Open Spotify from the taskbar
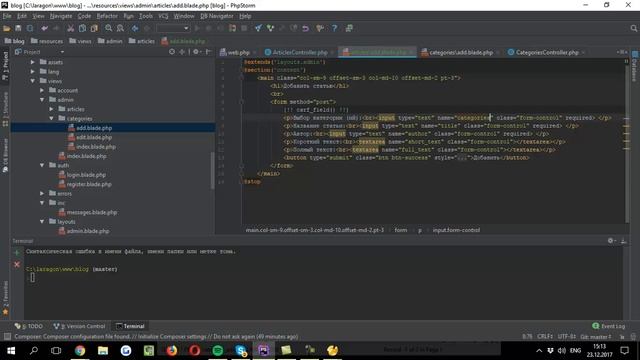This screenshot has width=640, height=360. click(218, 350)
